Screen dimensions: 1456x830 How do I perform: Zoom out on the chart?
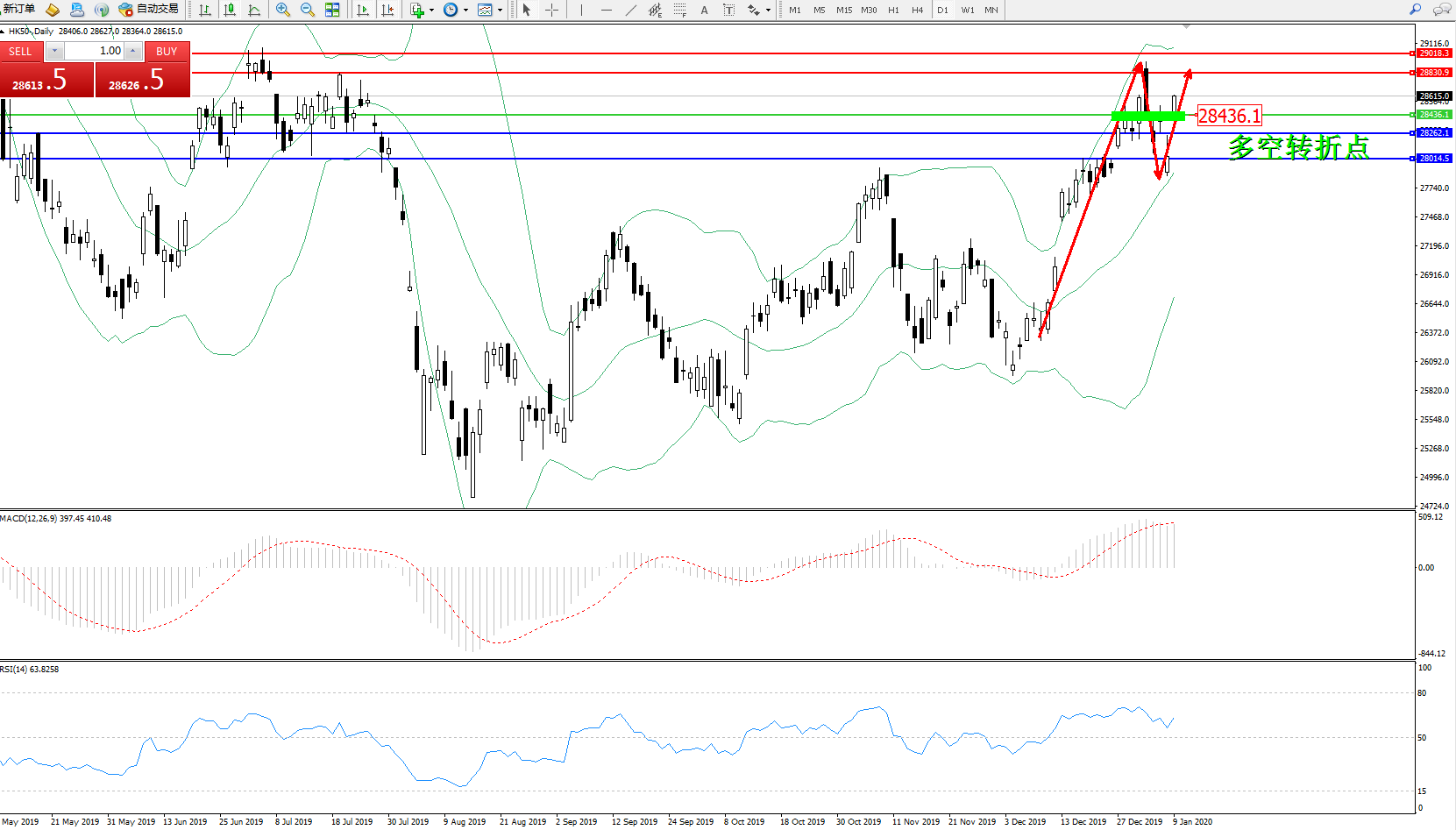tap(308, 10)
